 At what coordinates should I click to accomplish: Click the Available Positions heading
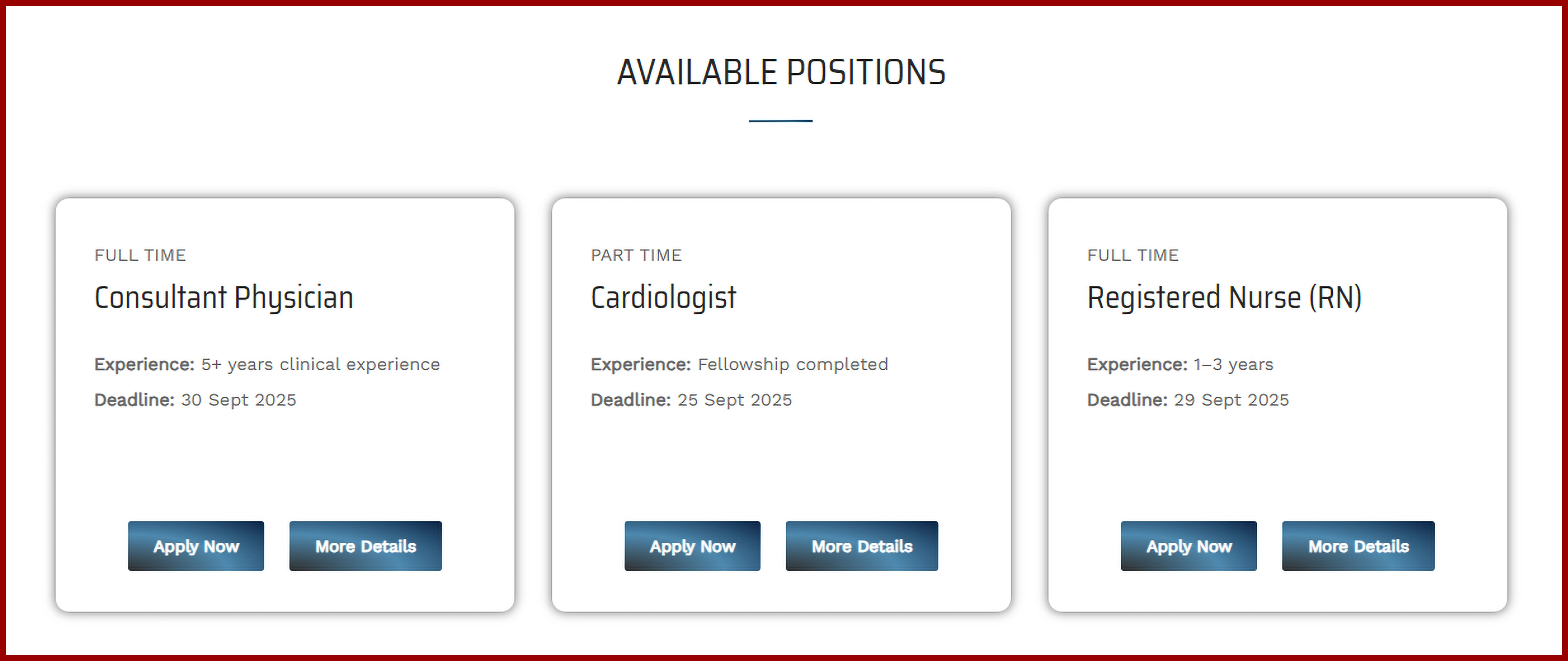click(x=781, y=72)
